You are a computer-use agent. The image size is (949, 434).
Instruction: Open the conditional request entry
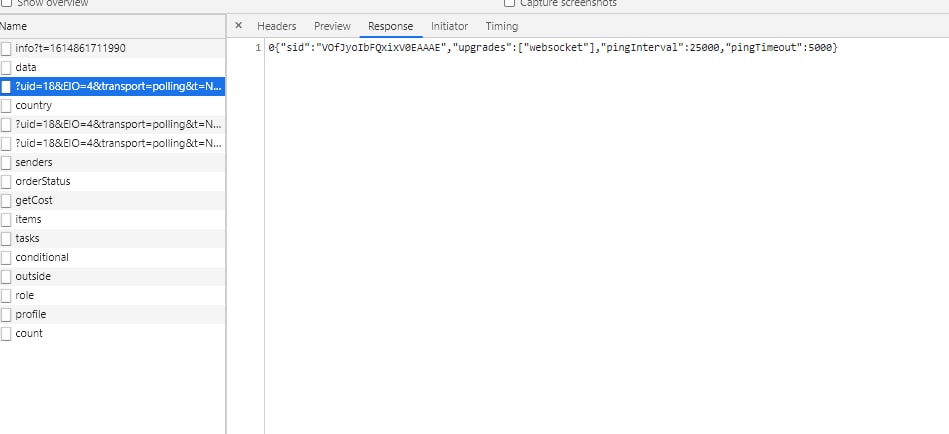(113, 257)
